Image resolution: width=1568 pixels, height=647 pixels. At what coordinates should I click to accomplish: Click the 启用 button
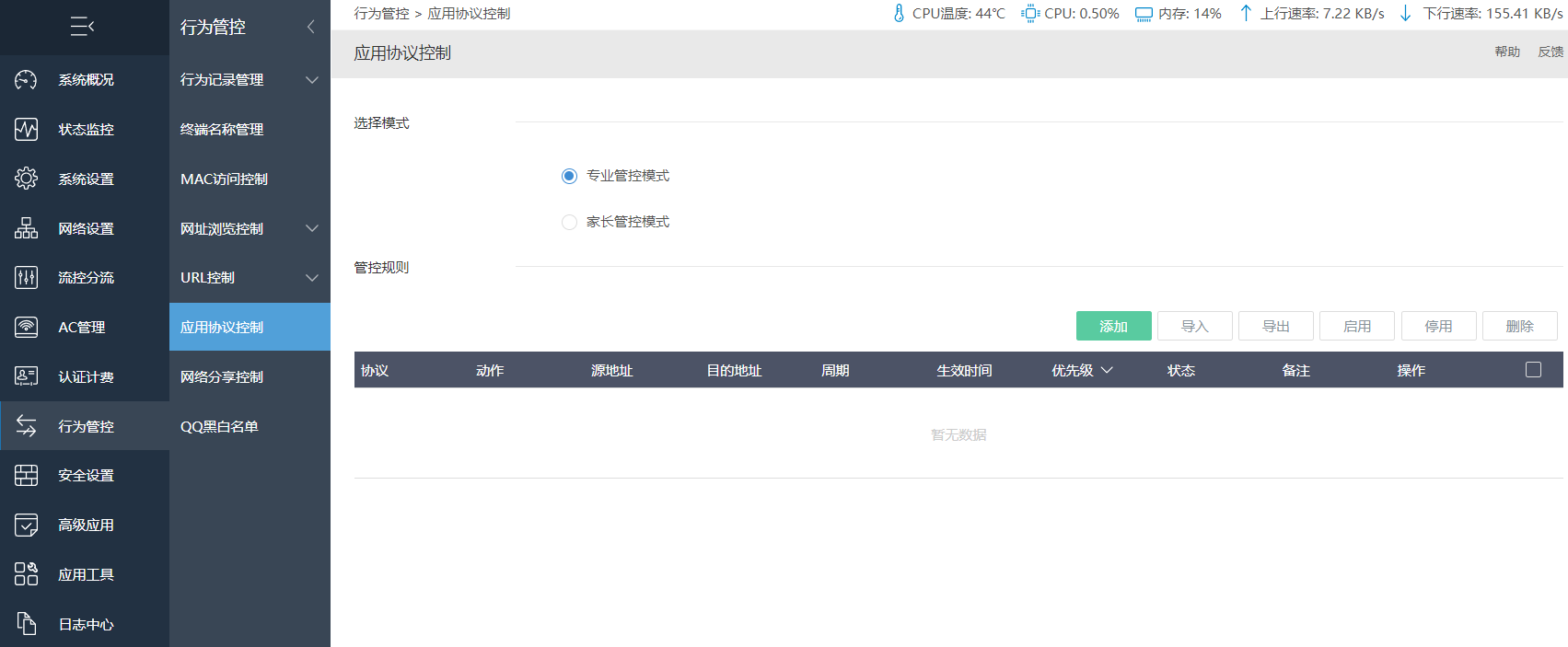[1356, 326]
